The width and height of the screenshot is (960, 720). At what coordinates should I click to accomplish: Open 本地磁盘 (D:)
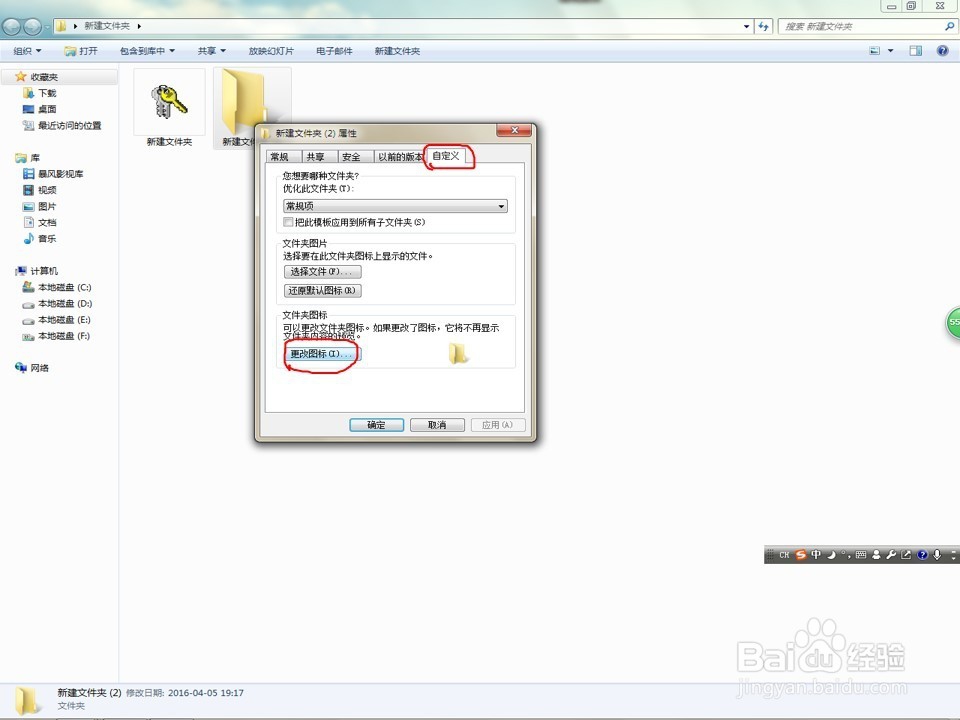coord(65,304)
